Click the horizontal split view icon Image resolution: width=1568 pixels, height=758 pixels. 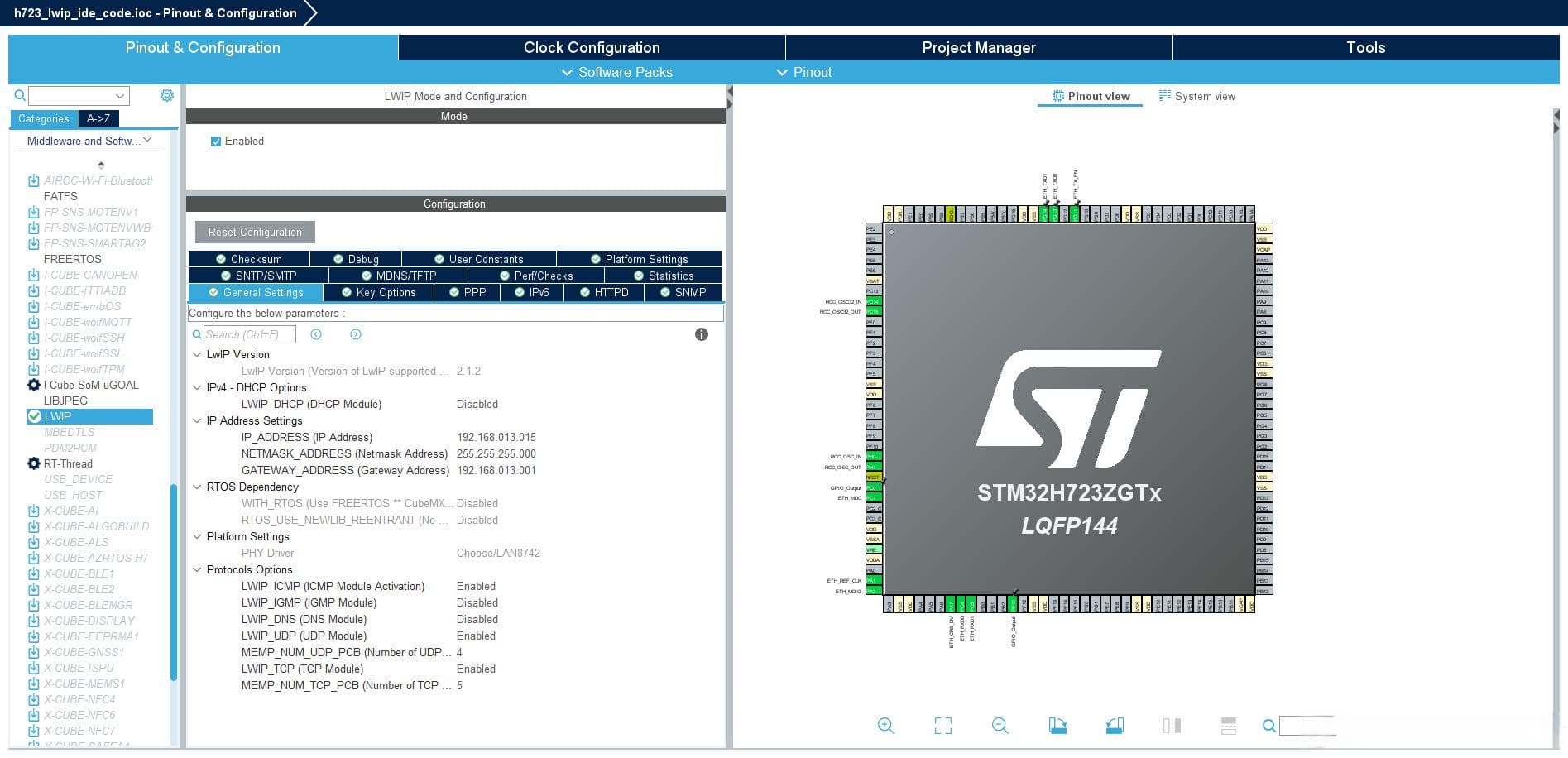(x=1229, y=726)
